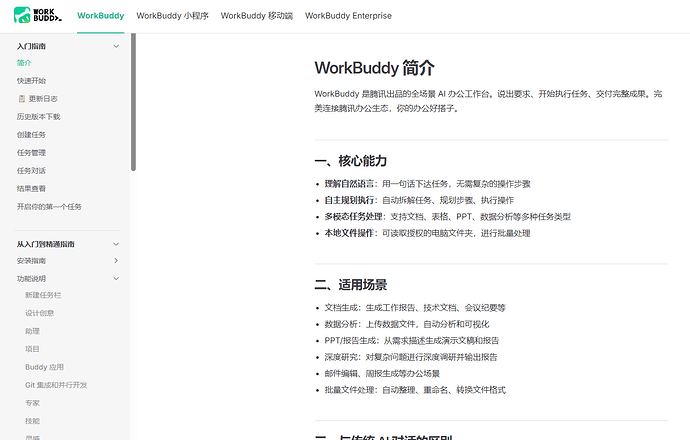Open 开启你的第一个任务 guide

49,206
